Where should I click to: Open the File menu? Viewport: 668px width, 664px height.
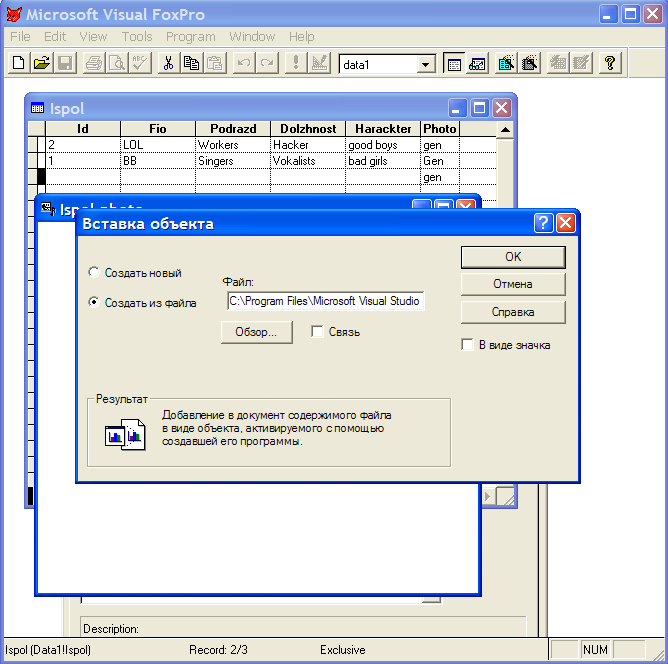pos(20,37)
